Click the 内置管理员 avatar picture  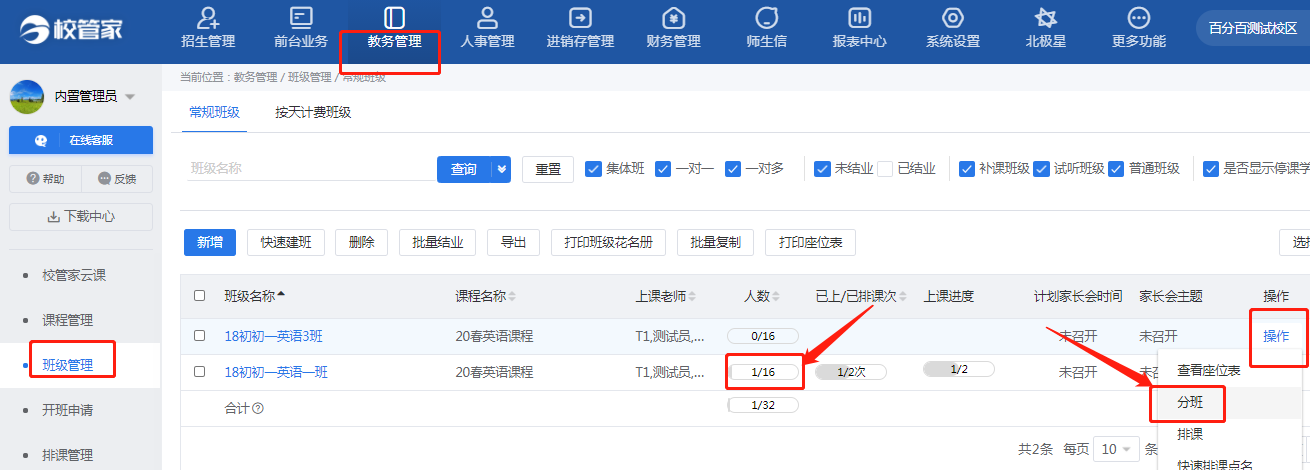[x=27, y=96]
